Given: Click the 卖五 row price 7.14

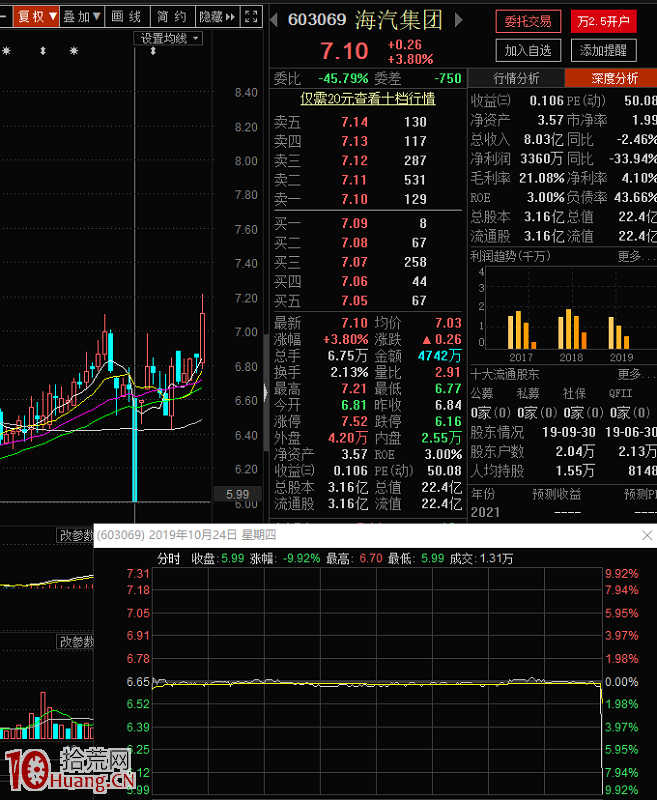Looking at the screenshot, I should pos(355,122).
